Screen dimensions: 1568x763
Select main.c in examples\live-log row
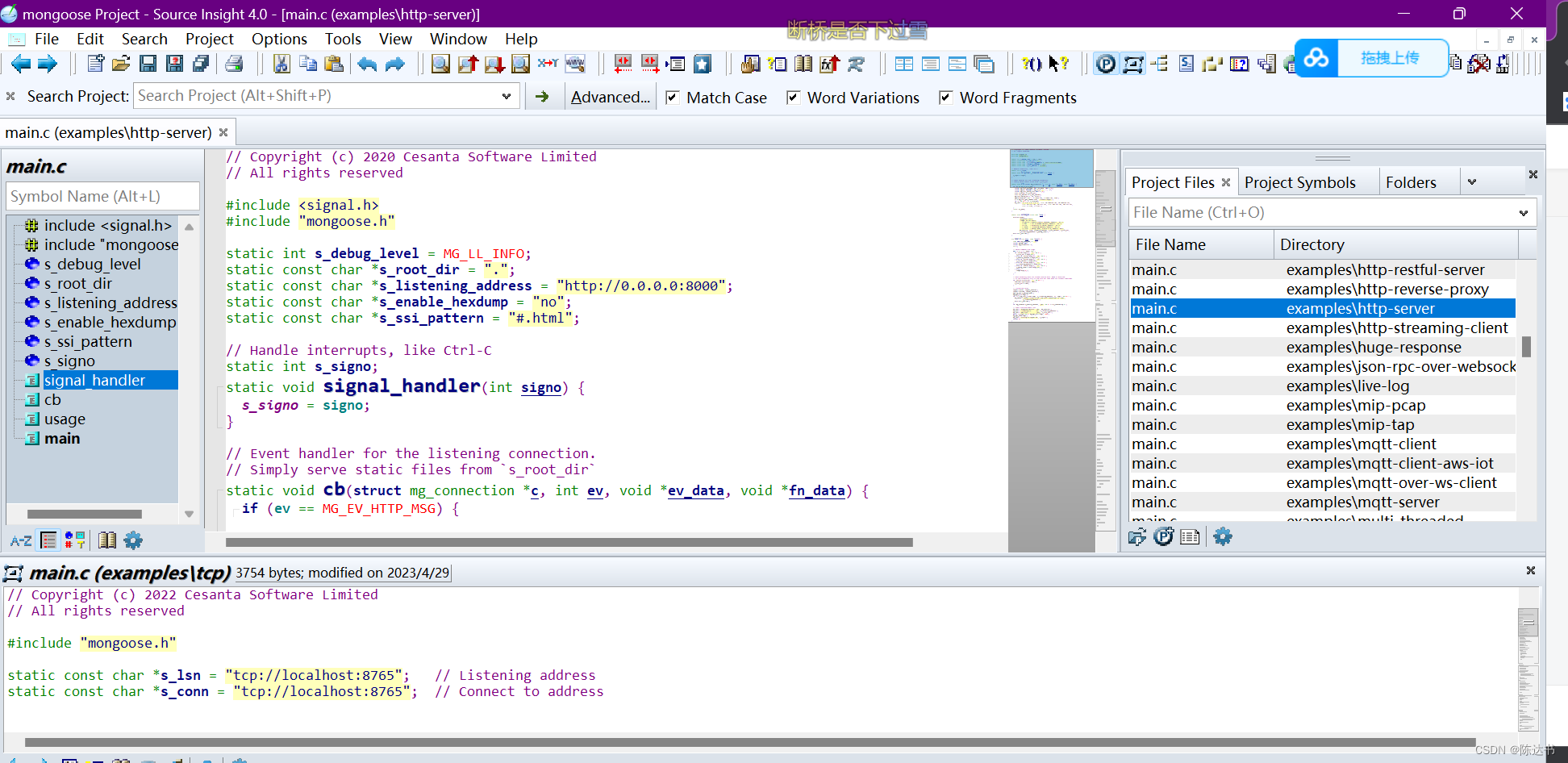point(1322,386)
